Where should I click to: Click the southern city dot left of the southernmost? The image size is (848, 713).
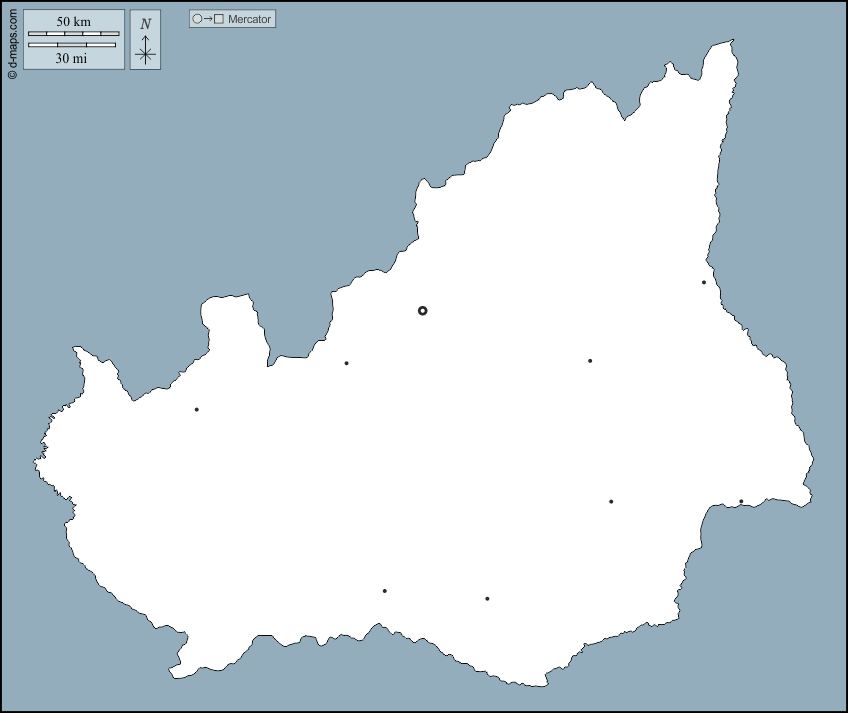384,591
